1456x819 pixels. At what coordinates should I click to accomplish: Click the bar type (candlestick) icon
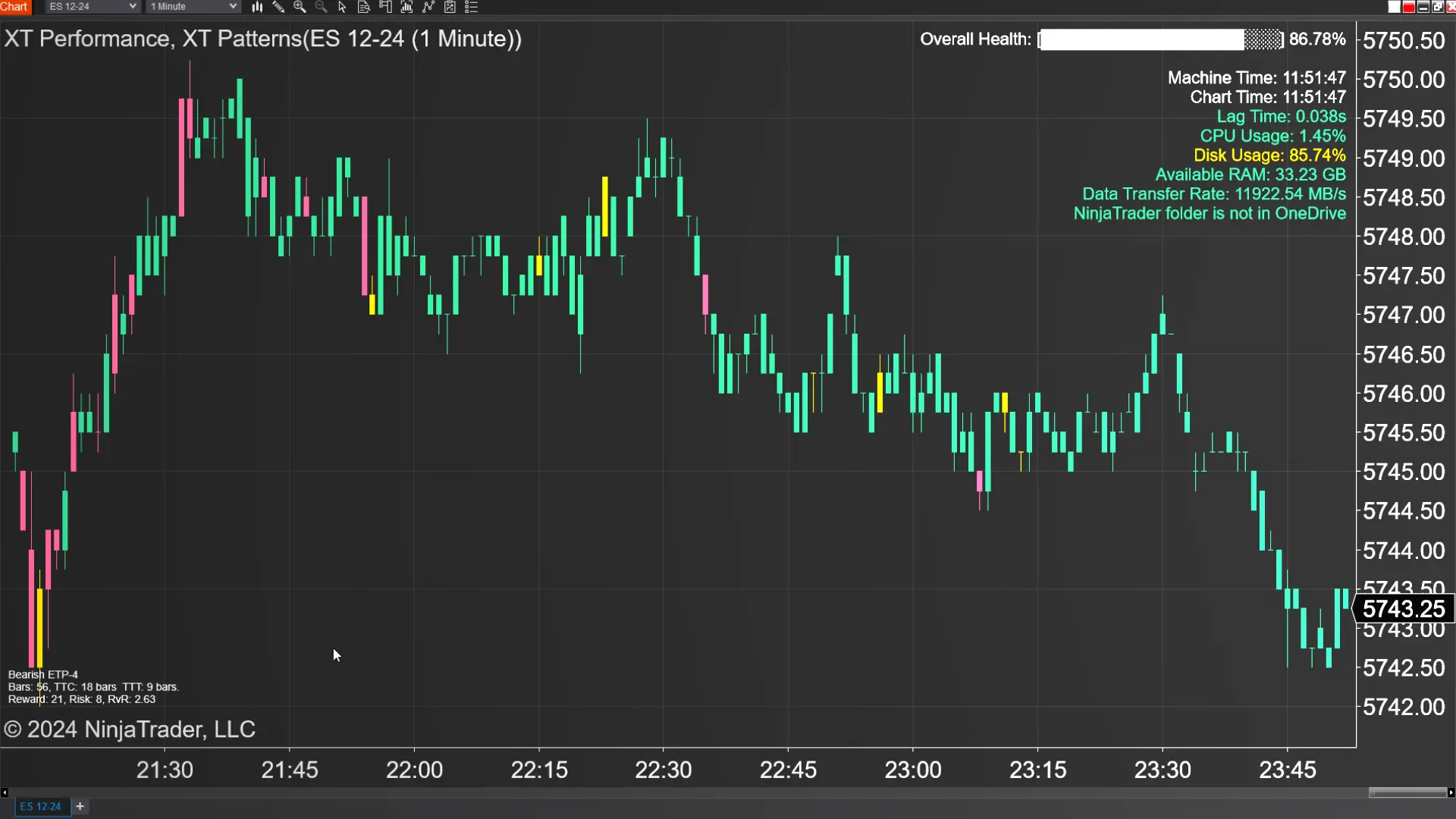click(257, 7)
